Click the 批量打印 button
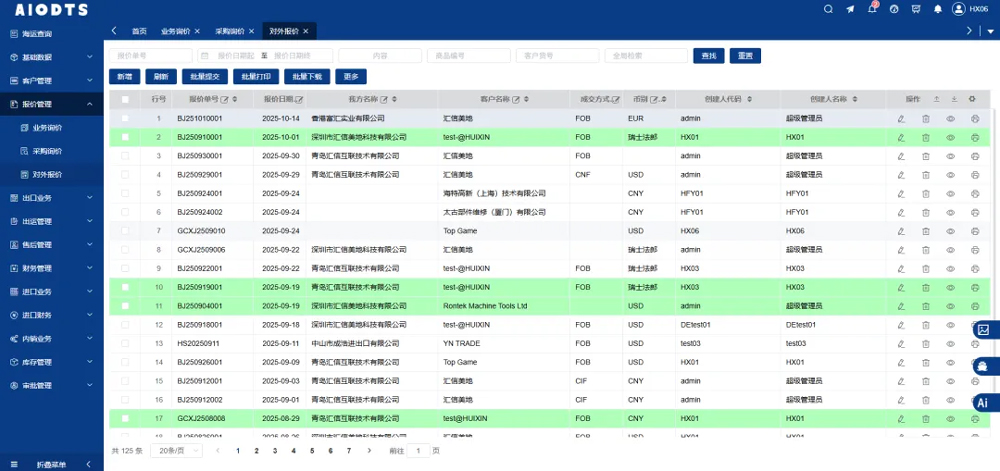The width and height of the screenshot is (1000, 471). (x=257, y=76)
